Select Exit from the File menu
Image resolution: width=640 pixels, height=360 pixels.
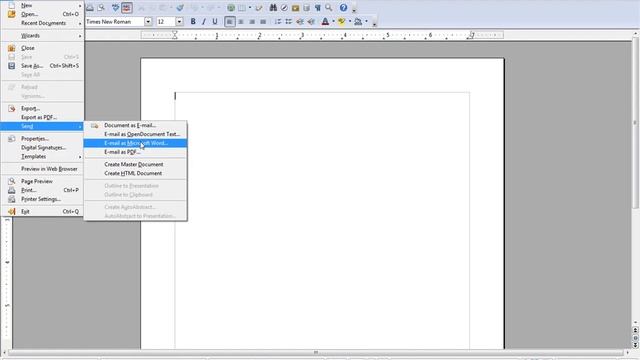(42, 211)
